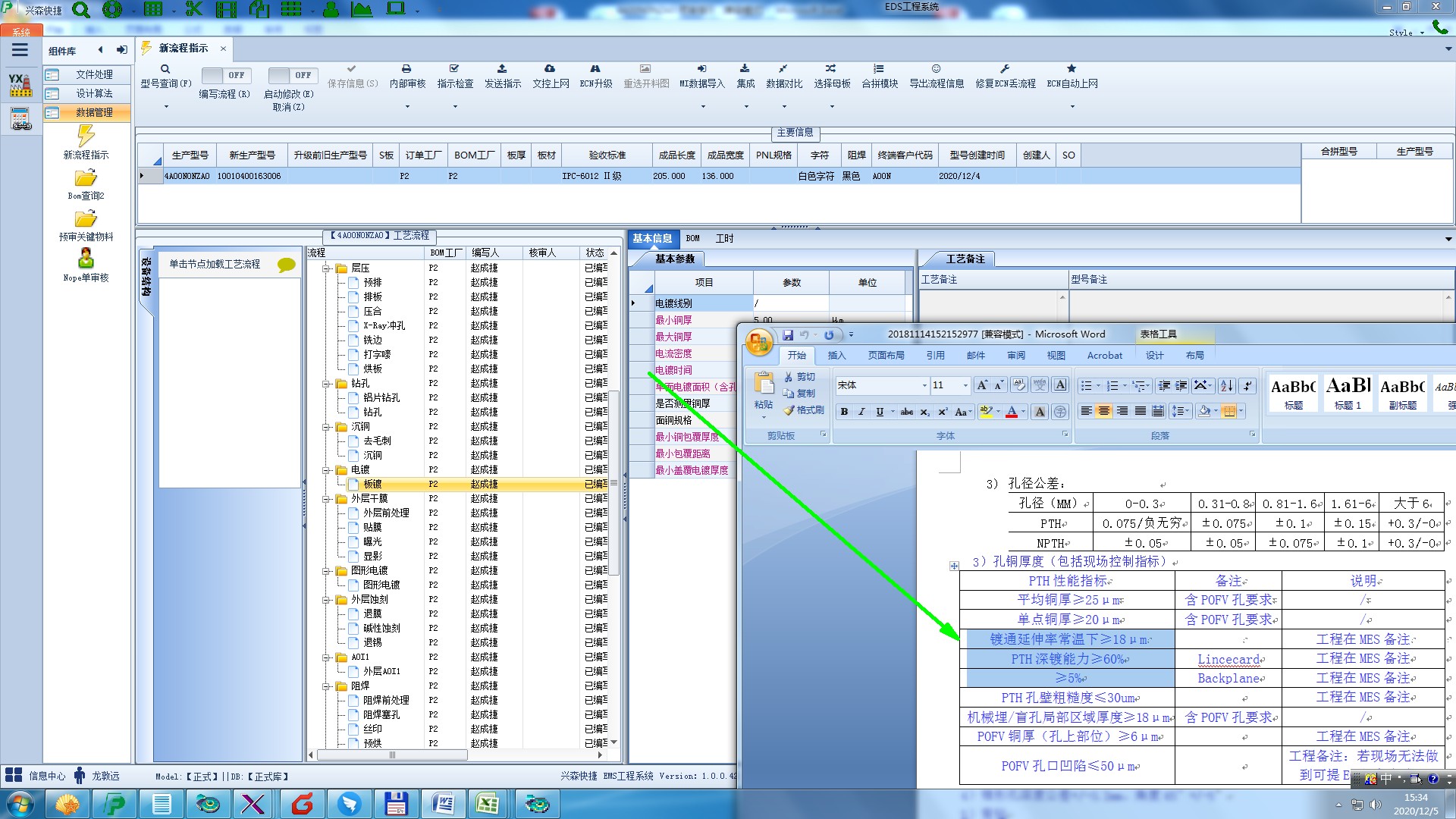
Task: Click the 型号查询 magnifier icon in EDS toolbar
Action: [x=165, y=69]
